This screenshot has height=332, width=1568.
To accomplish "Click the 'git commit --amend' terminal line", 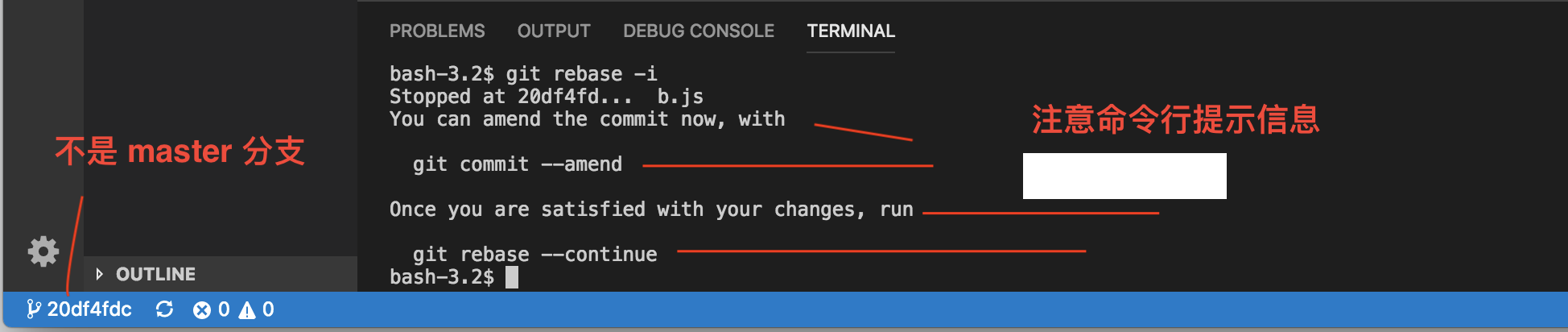I will [x=518, y=164].
